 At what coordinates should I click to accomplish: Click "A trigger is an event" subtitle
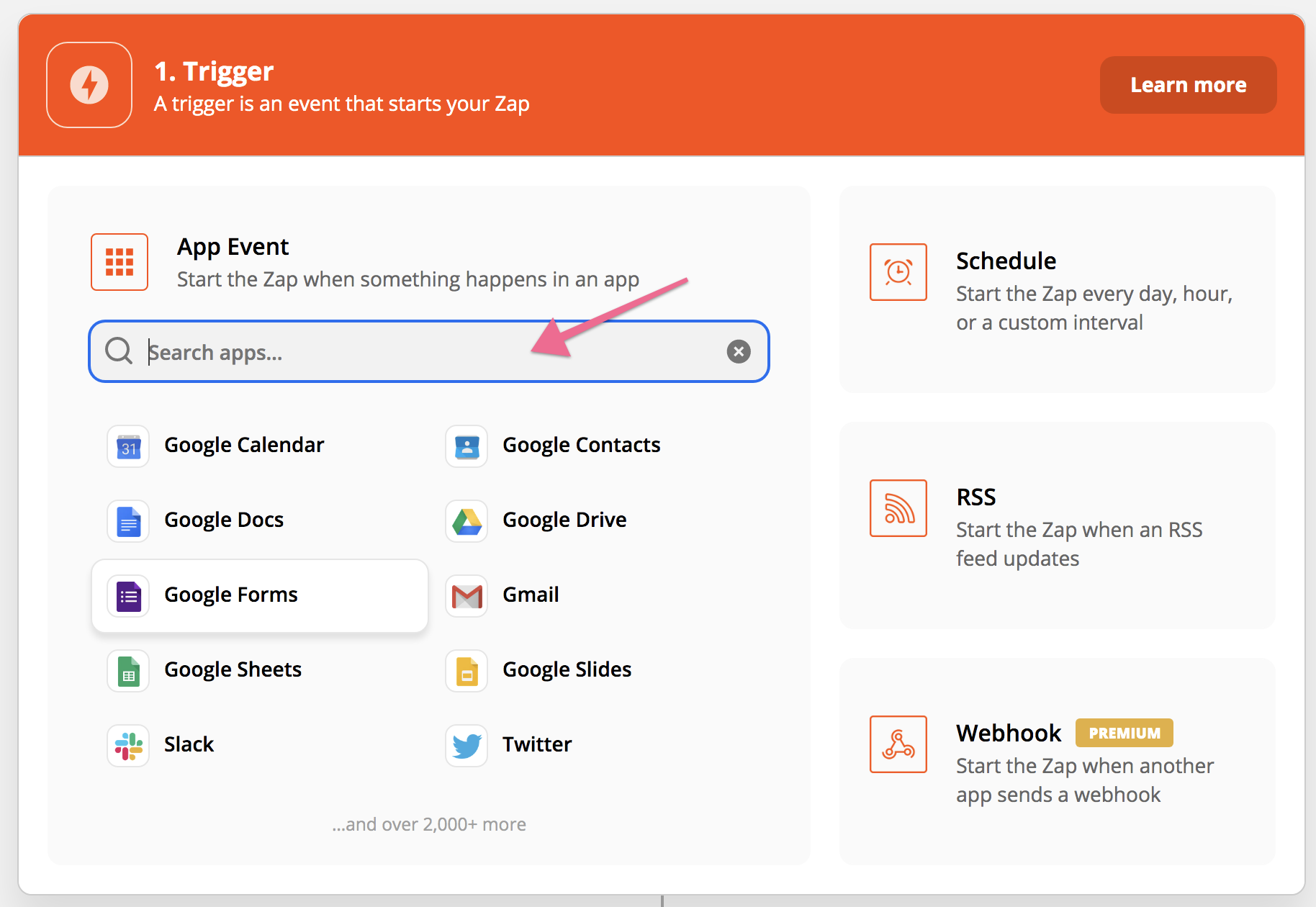click(x=342, y=104)
